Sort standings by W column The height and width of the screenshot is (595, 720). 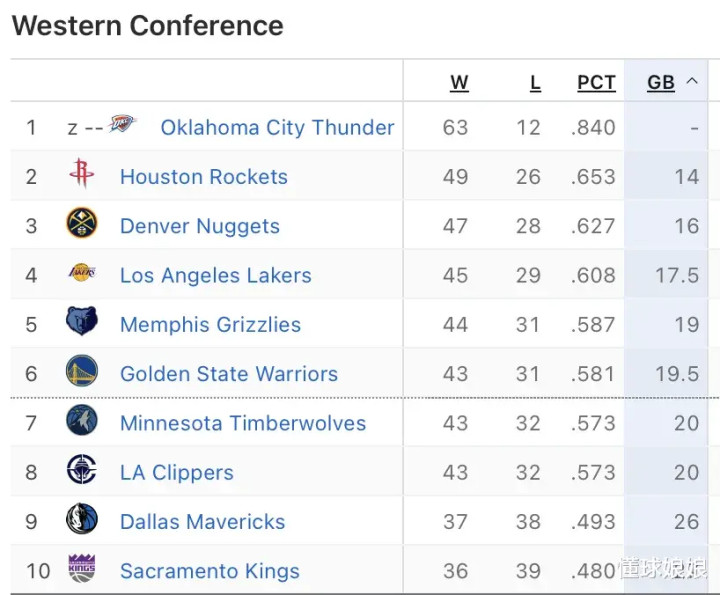point(459,83)
